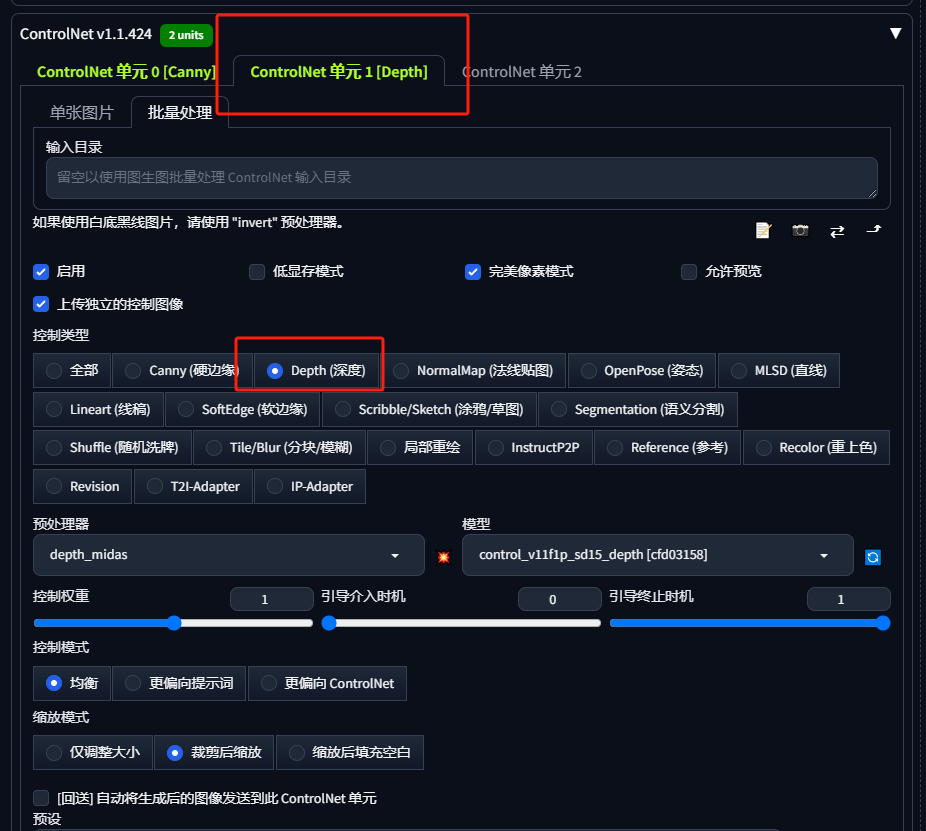Select Depth (深度) control type
This screenshot has width=926, height=831.
click(x=317, y=371)
